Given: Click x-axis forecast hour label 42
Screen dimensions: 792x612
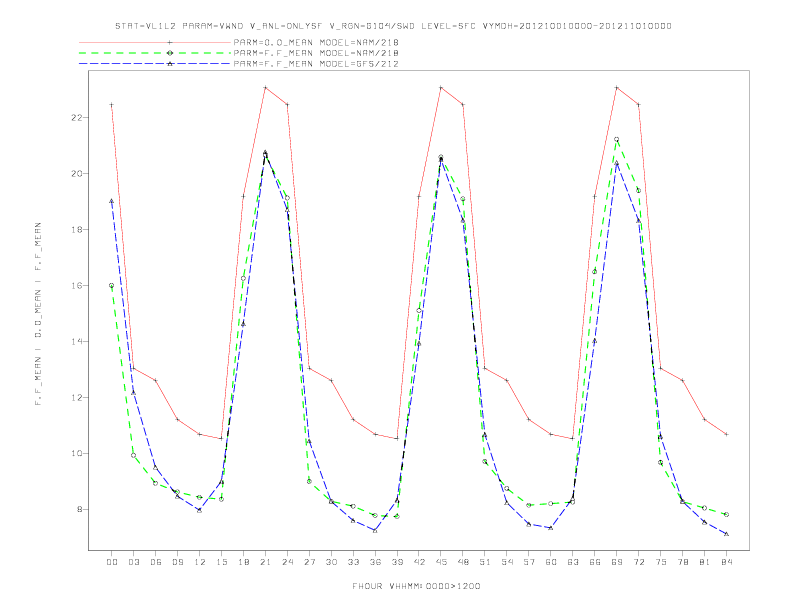Looking at the screenshot, I should (419, 562).
